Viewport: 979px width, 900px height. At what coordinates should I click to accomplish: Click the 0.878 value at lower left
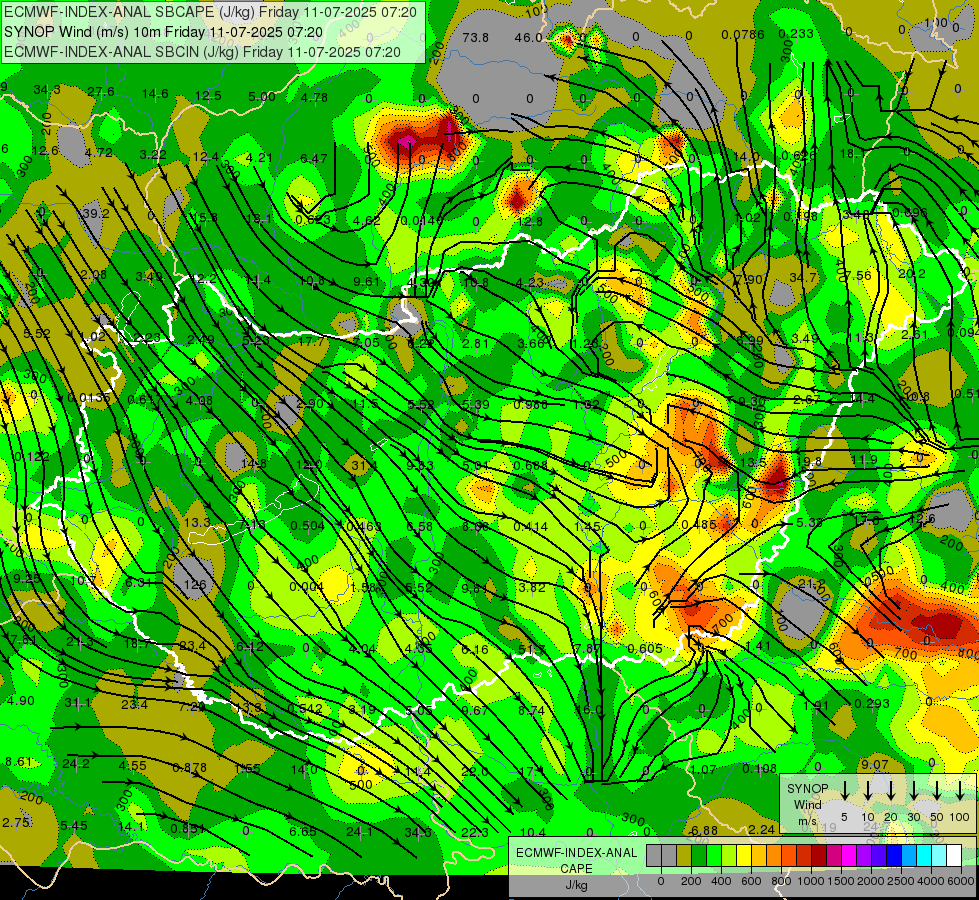coord(189,768)
